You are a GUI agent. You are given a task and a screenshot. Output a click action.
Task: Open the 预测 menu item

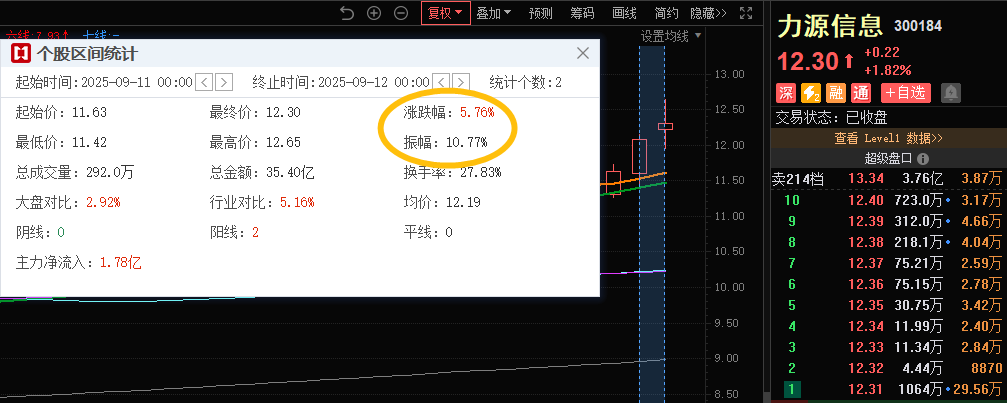540,13
